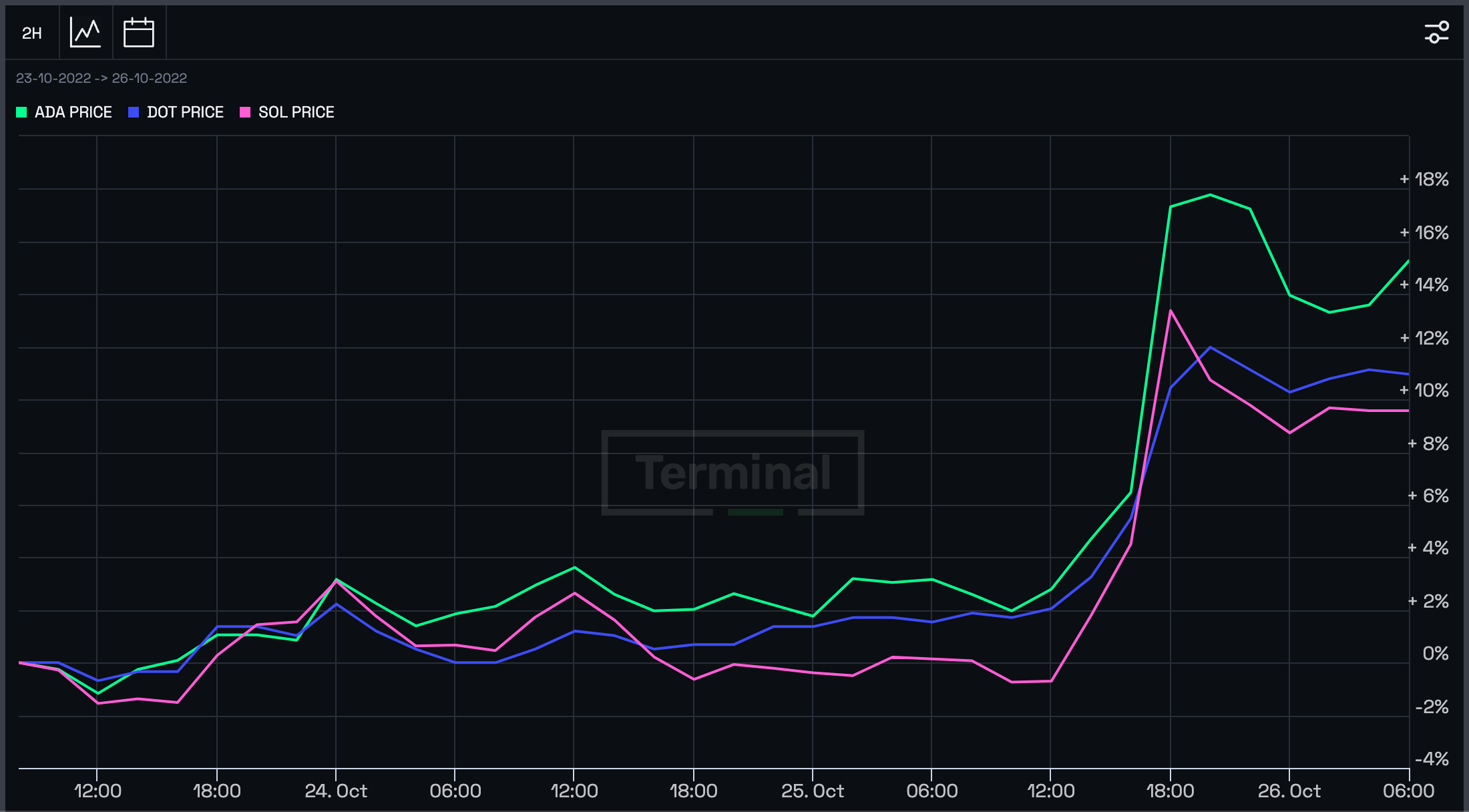Toggle the SOL PRICE legend series
The height and width of the screenshot is (812, 1469).
tap(288, 112)
